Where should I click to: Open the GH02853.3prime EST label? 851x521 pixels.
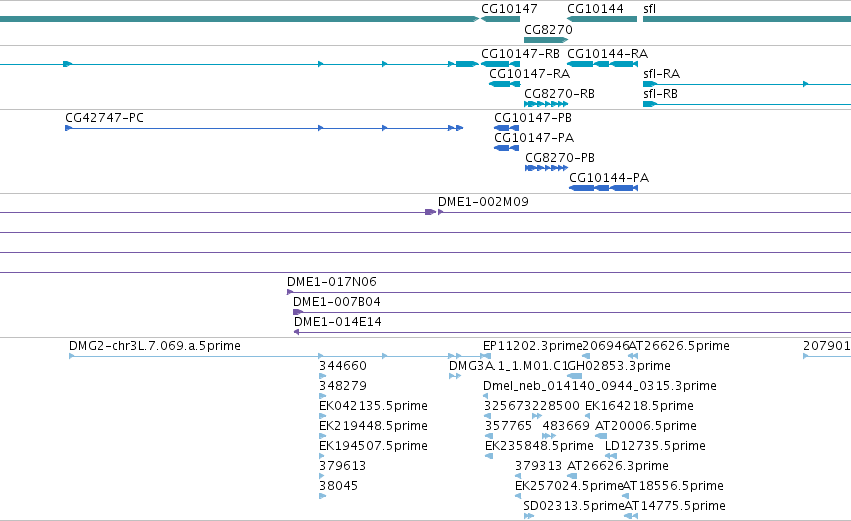pyautogui.click(x=619, y=366)
